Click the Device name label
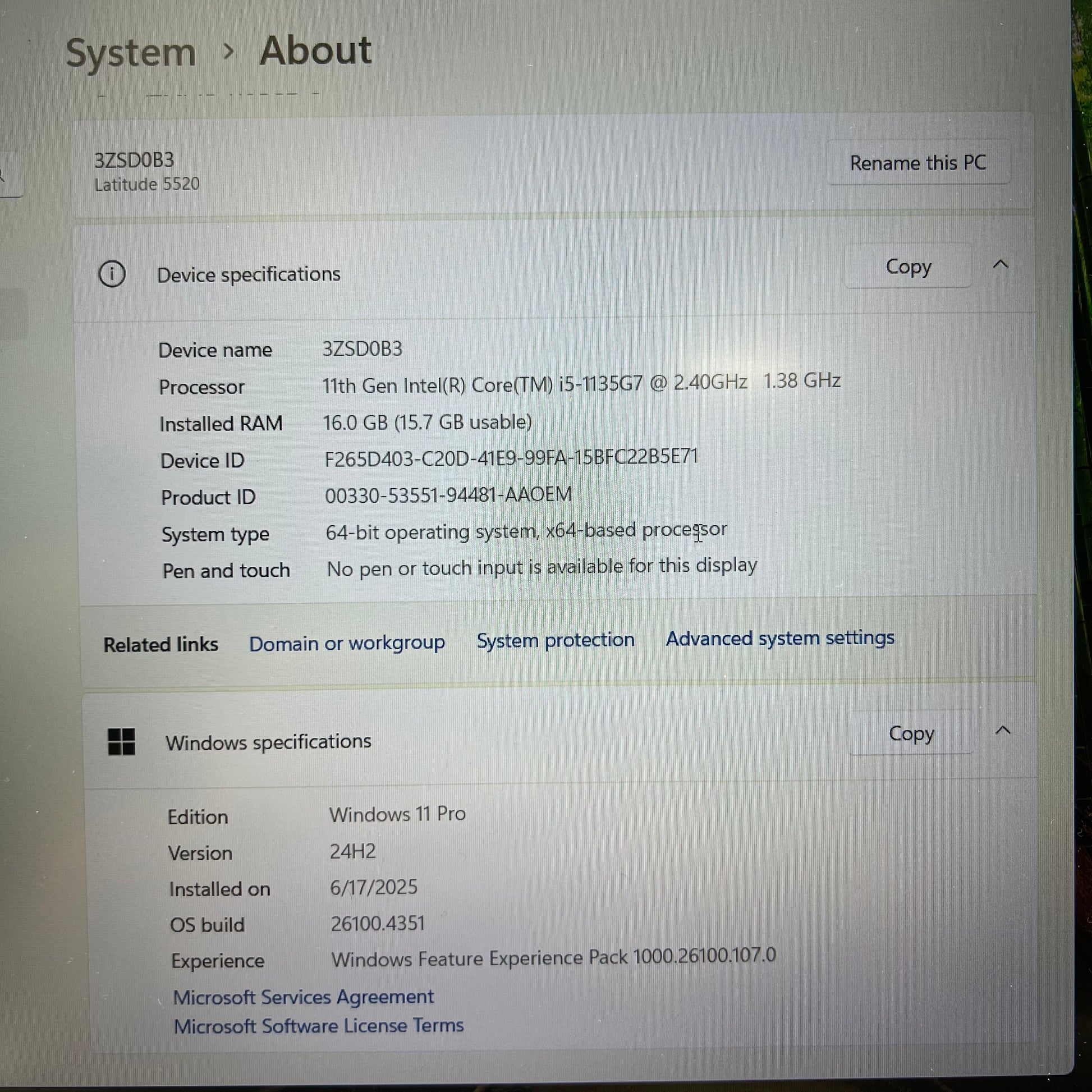Screen dimensions: 1092x1092 215,350
